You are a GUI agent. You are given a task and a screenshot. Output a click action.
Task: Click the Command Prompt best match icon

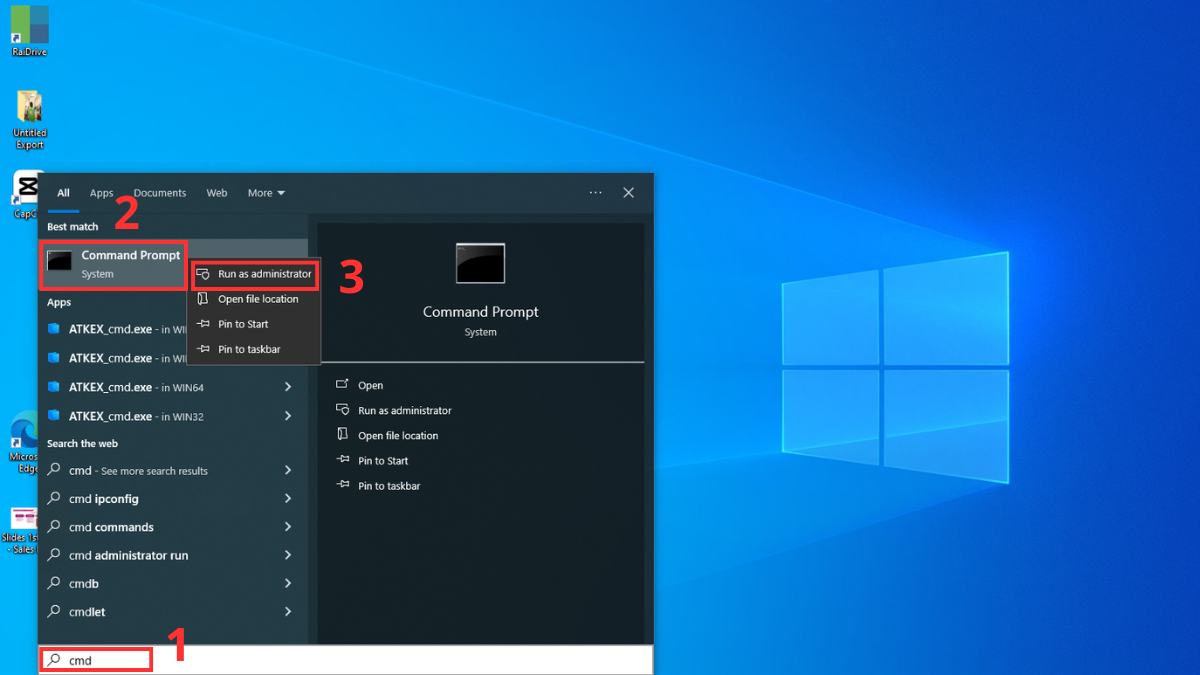coord(60,262)
